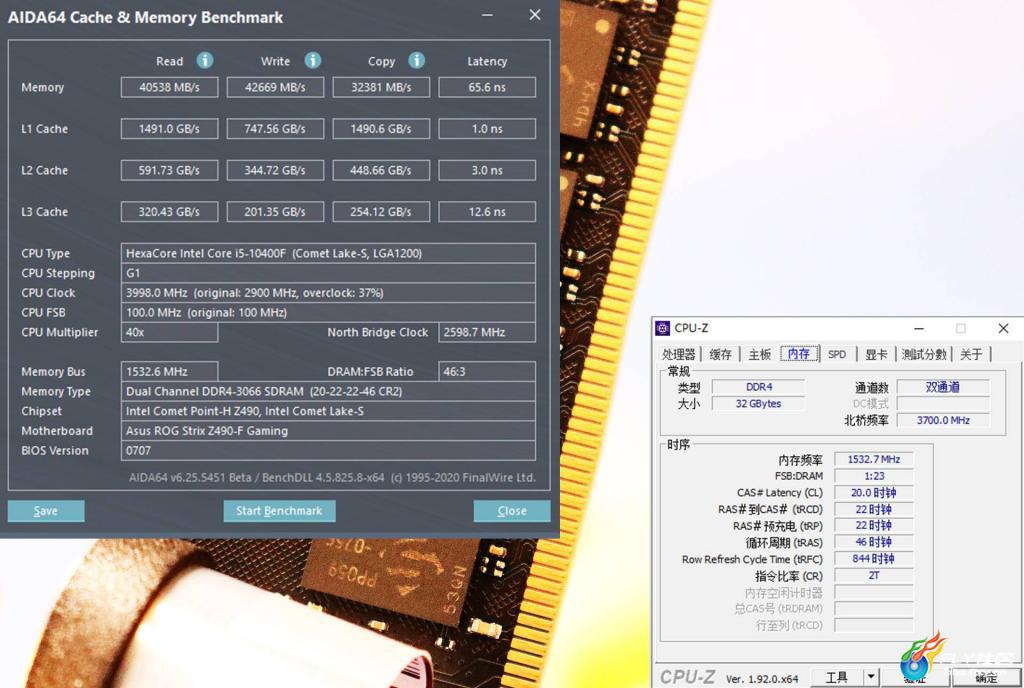This screenshot has width=1024, height=688.
Task: Click the Read info icon
Action: [x=204, y=60]
